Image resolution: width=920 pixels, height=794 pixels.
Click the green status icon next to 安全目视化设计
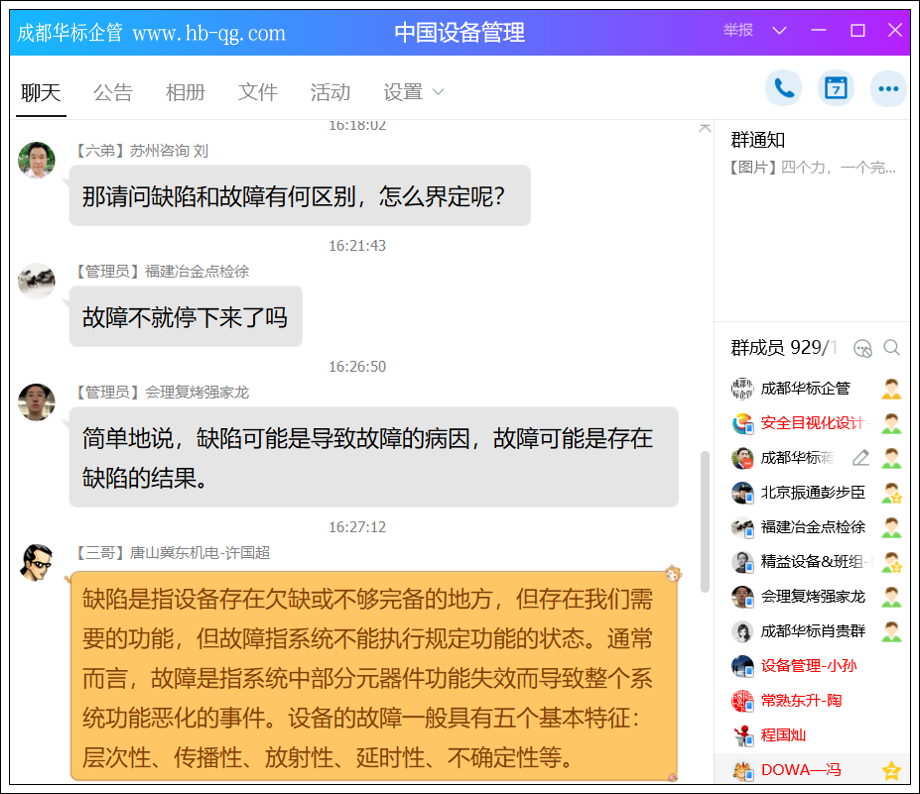point(893,424)
